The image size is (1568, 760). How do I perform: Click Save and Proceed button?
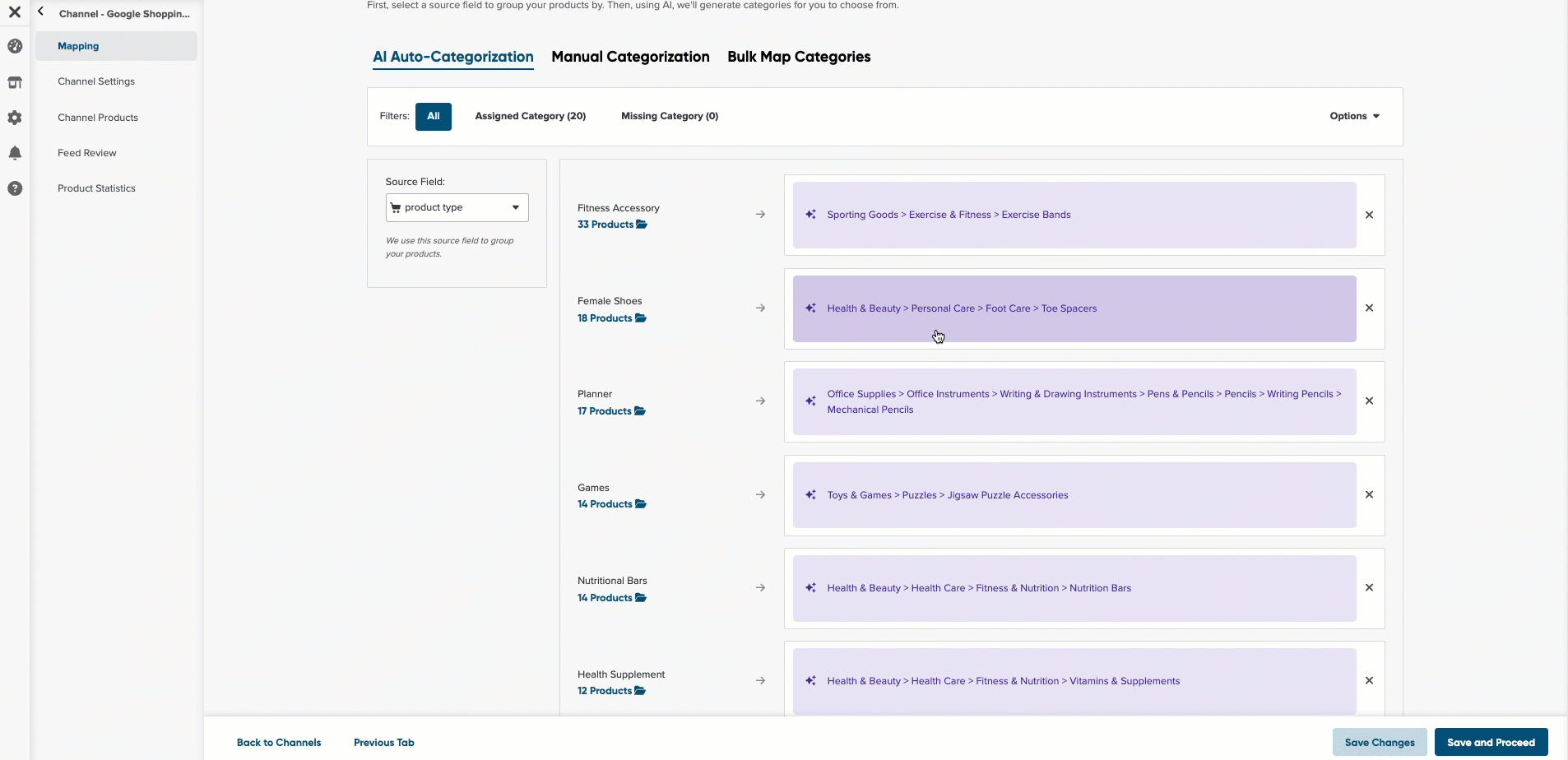tap(1491, 742)
